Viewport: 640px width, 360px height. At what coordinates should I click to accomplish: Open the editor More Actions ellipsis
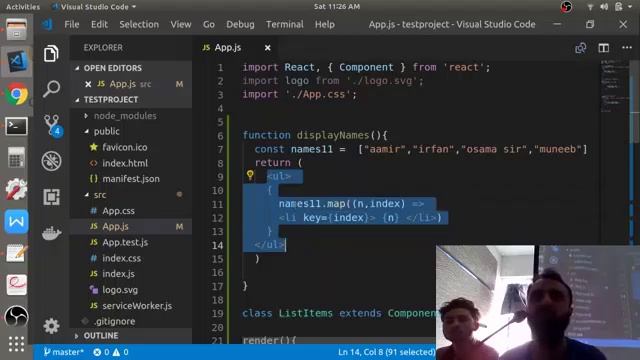click(x=627, y=48)
